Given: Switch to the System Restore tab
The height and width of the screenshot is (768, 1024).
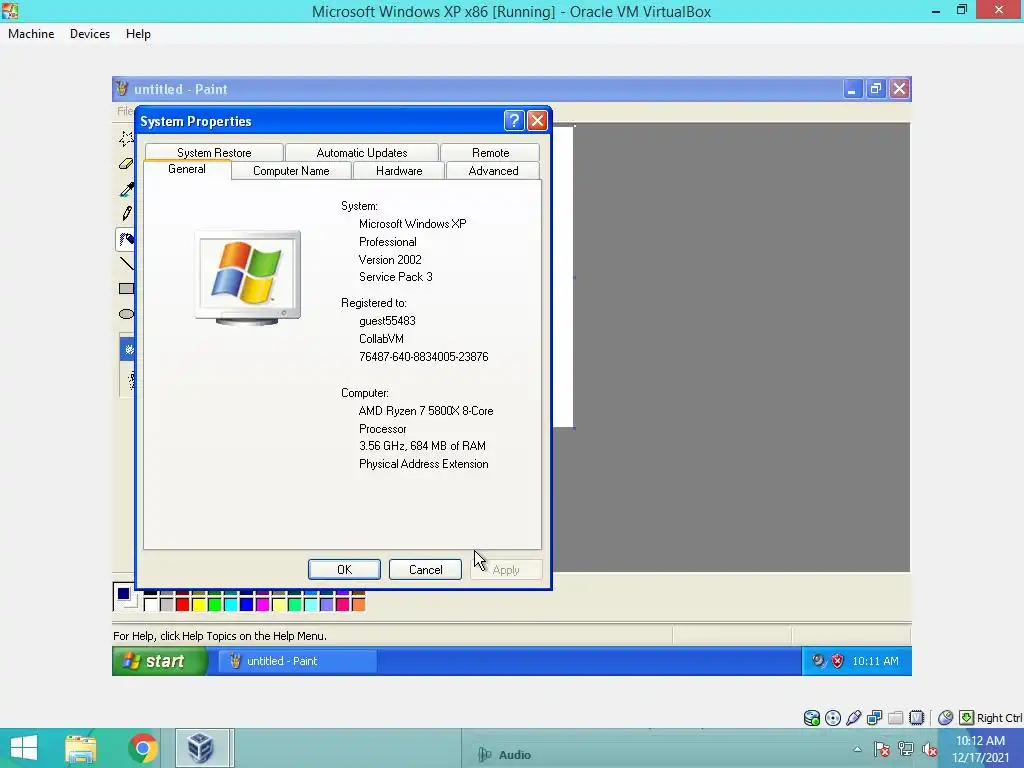Looking at the screenshot, I should tap(214, 152).
